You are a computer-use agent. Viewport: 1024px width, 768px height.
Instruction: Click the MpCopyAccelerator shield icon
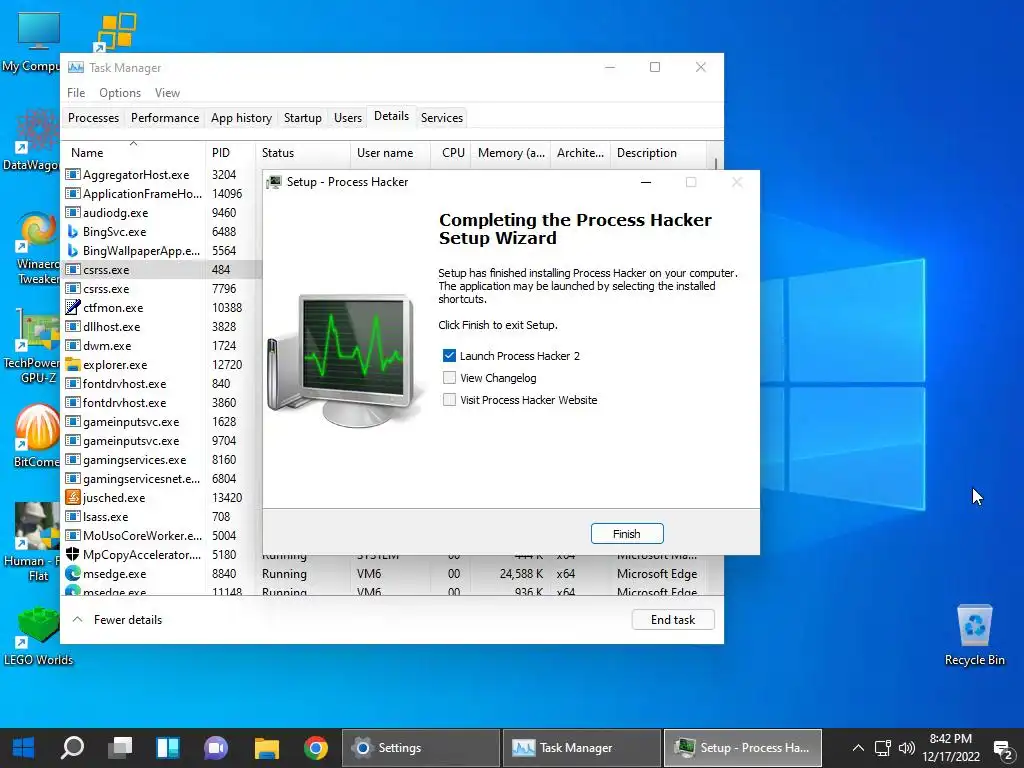point(72,554)
